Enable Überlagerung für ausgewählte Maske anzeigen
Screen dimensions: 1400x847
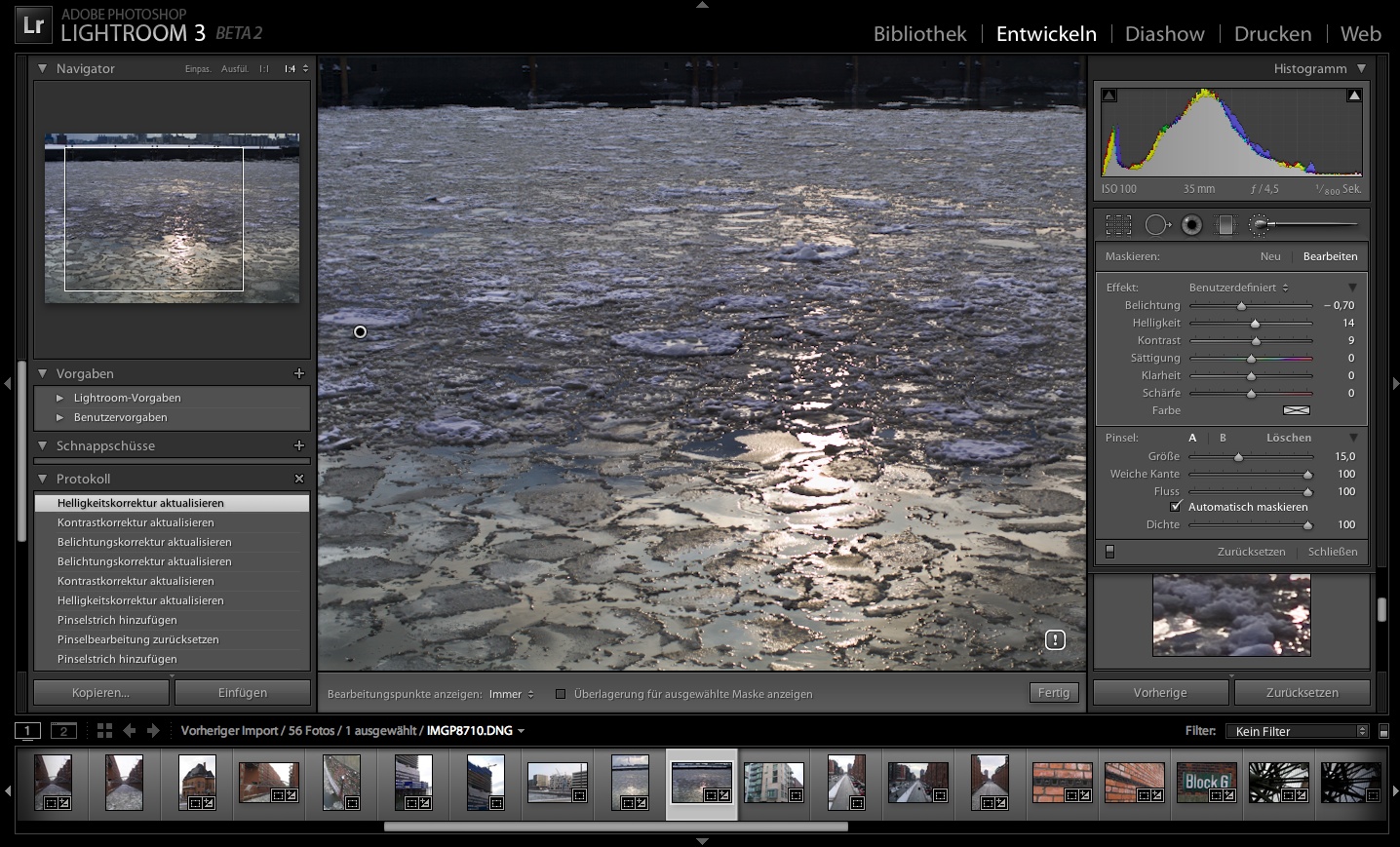click(x=561, y=694)
